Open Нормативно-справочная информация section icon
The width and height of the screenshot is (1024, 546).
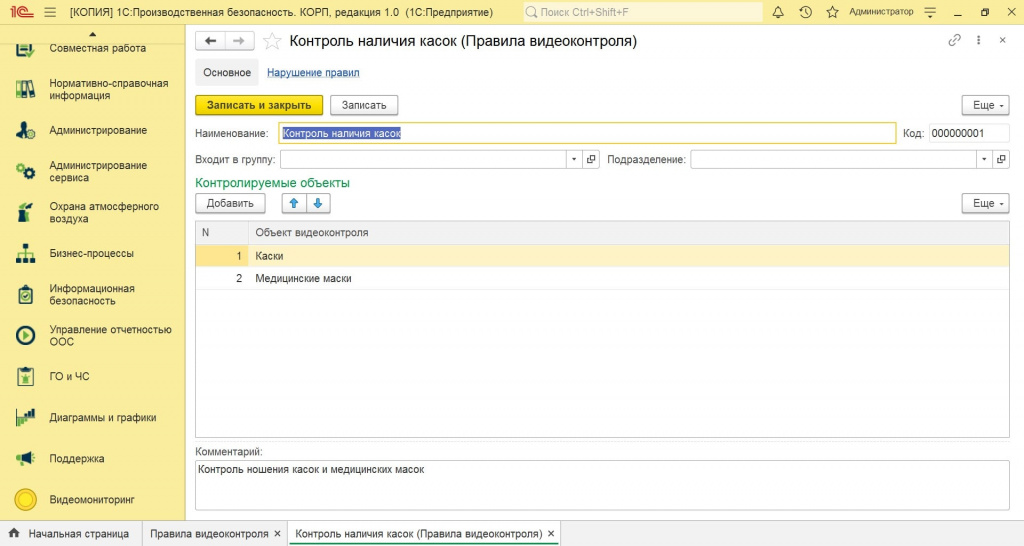click(x=25, y=89)
